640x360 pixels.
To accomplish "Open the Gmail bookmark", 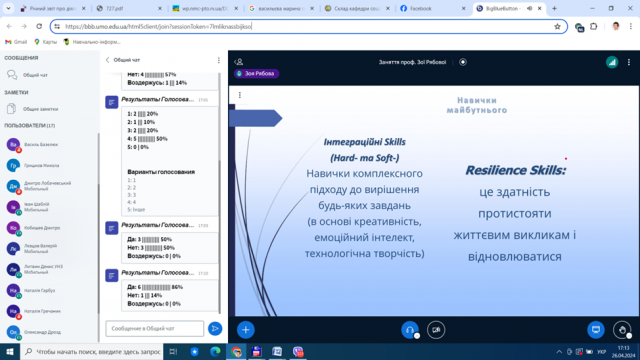I will 16,42.
